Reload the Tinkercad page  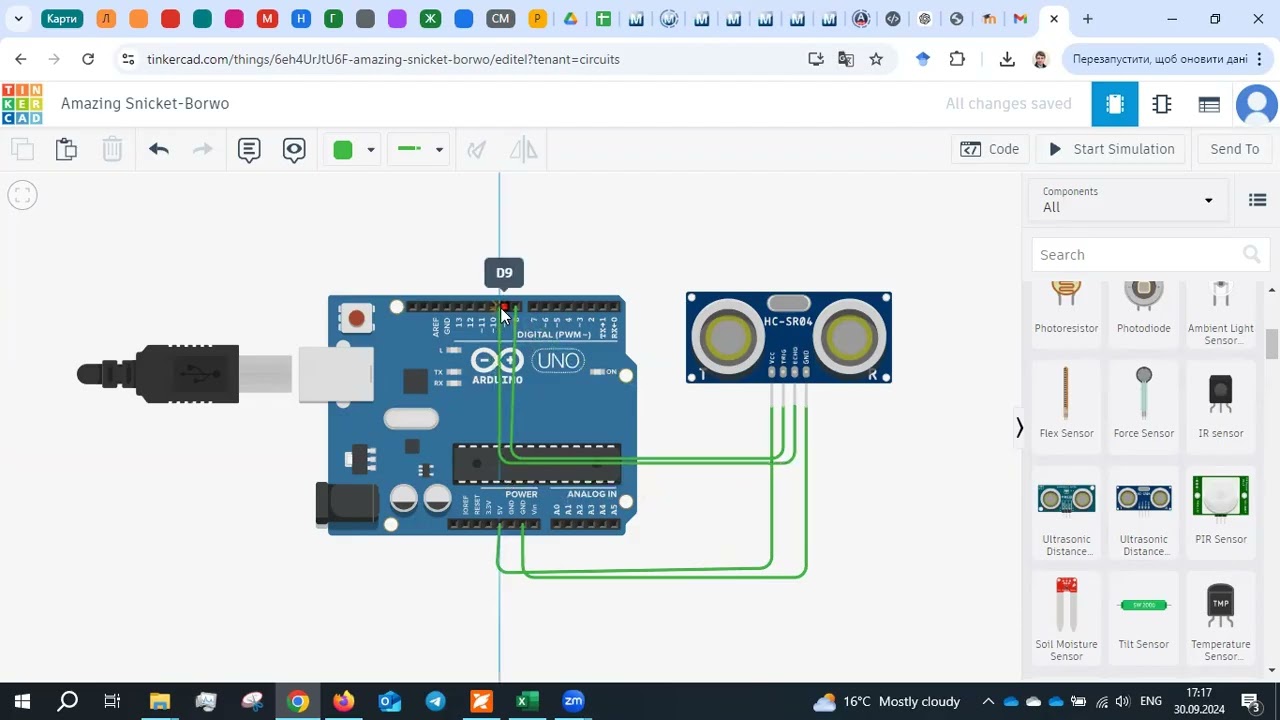tap(88, 59)
